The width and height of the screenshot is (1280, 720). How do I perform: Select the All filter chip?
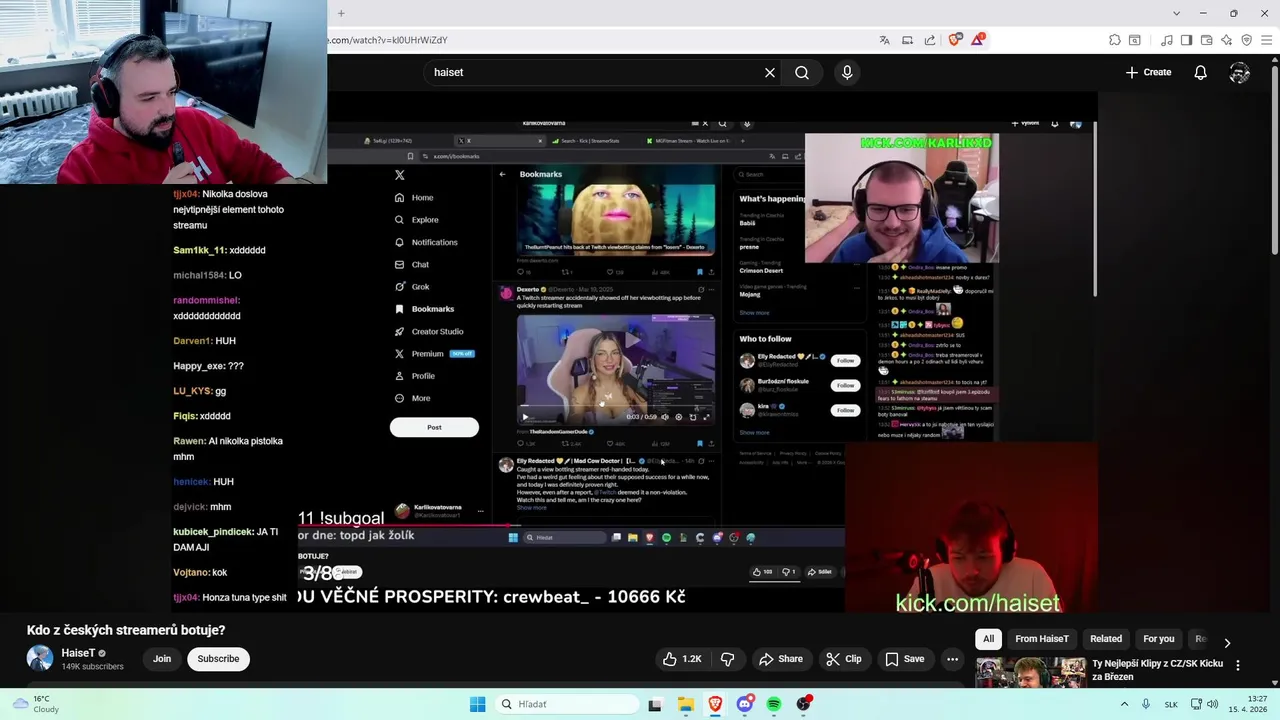pyautogui.click(x=988, y=639)
